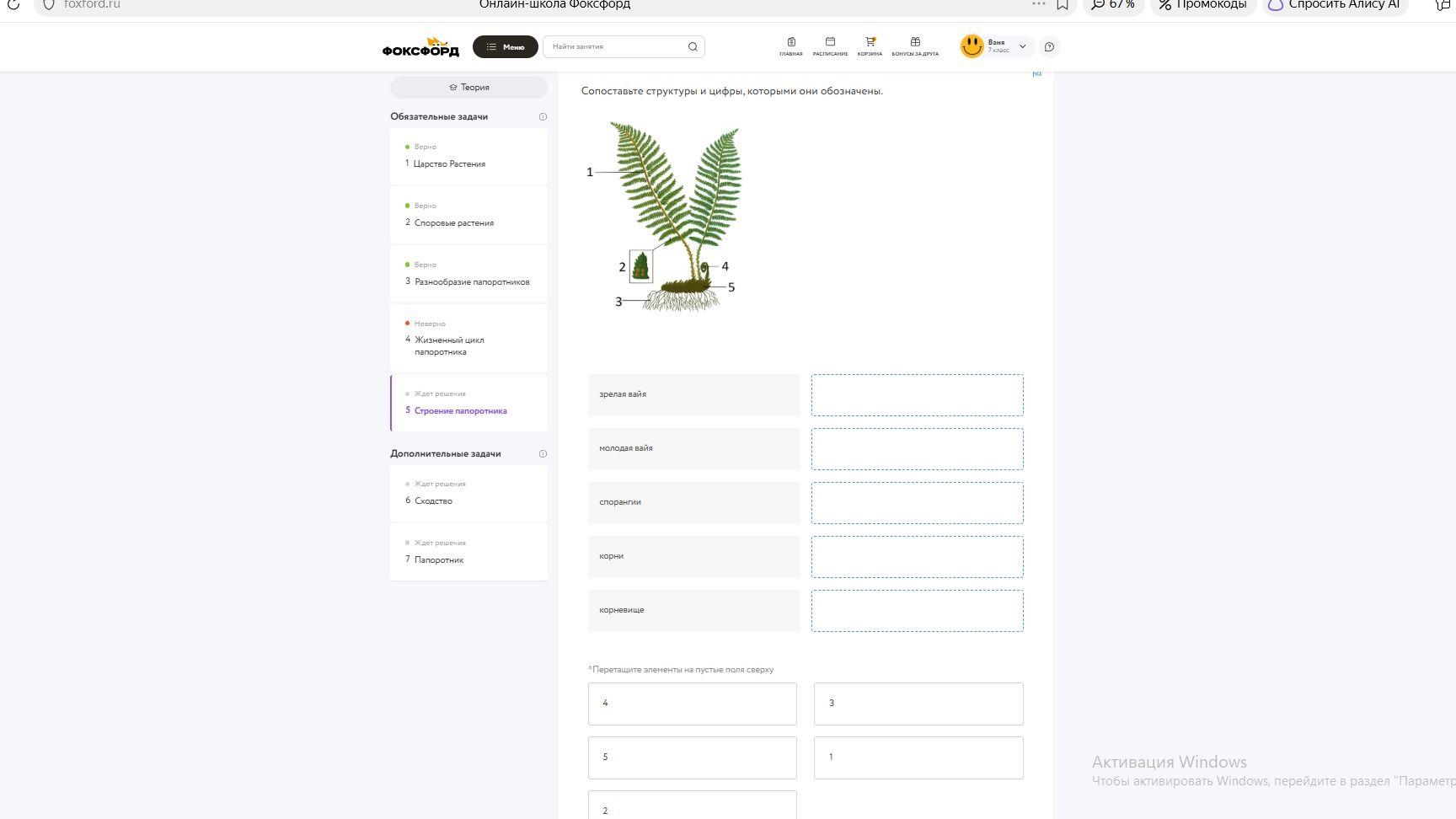Click the browser bookmark icon
Viewport: 1456px width, 819px height.
click(1063, 4)
